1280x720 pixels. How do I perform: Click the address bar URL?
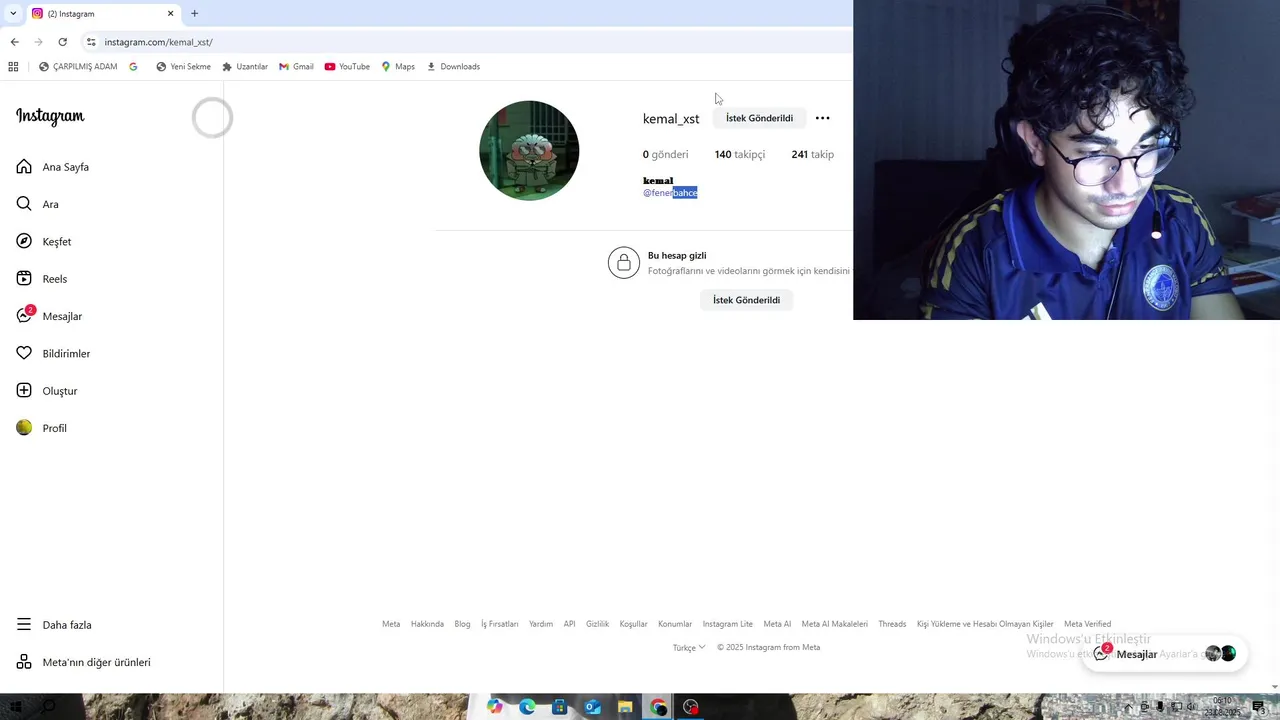coord(158,42)
